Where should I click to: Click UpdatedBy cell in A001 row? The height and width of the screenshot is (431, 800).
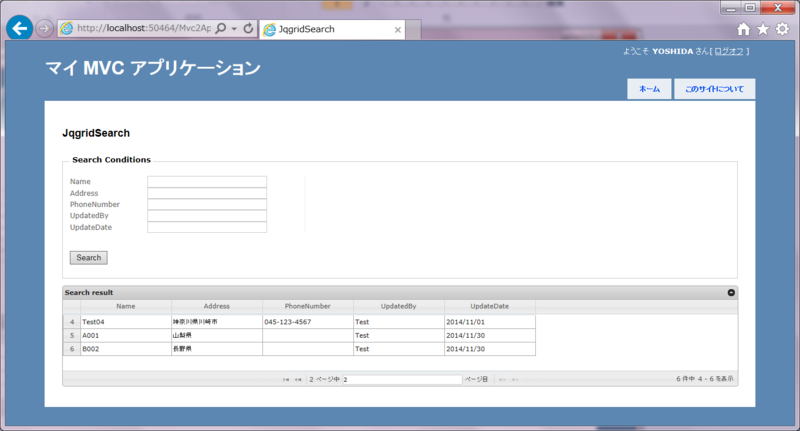398,335
